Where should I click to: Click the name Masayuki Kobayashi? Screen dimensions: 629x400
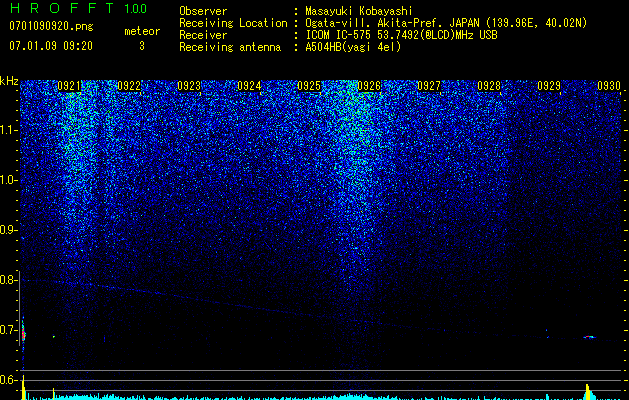[x=359, y=12]
